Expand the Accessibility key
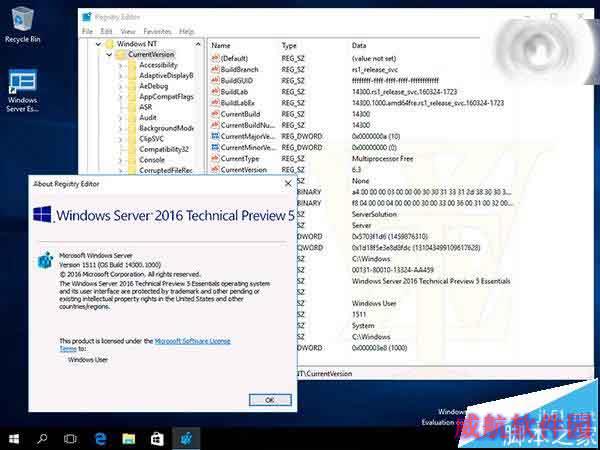Viewport: 600px width, 450px height. (120, 65)
